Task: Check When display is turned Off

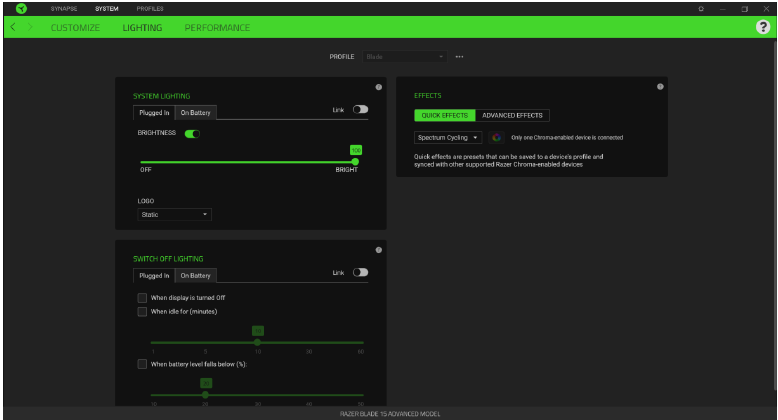Action: (x=142, y=298)
